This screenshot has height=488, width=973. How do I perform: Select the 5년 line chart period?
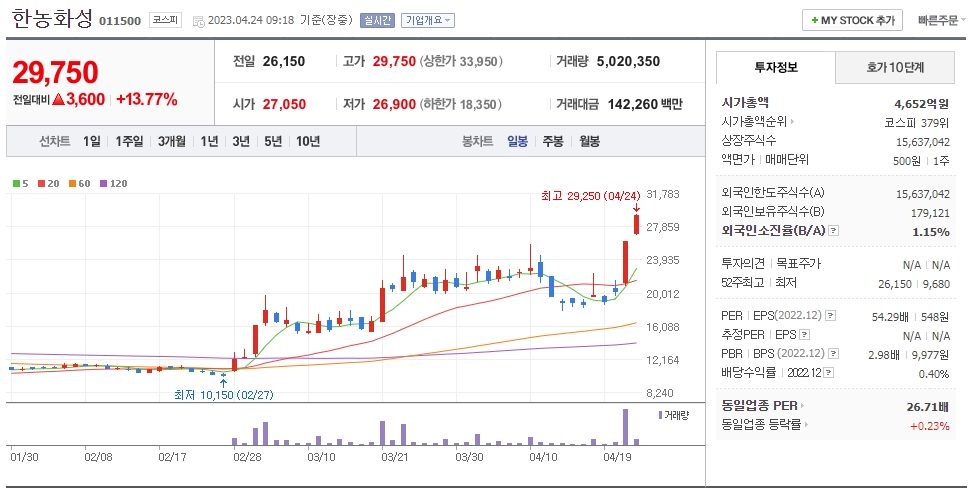(272, 142)
